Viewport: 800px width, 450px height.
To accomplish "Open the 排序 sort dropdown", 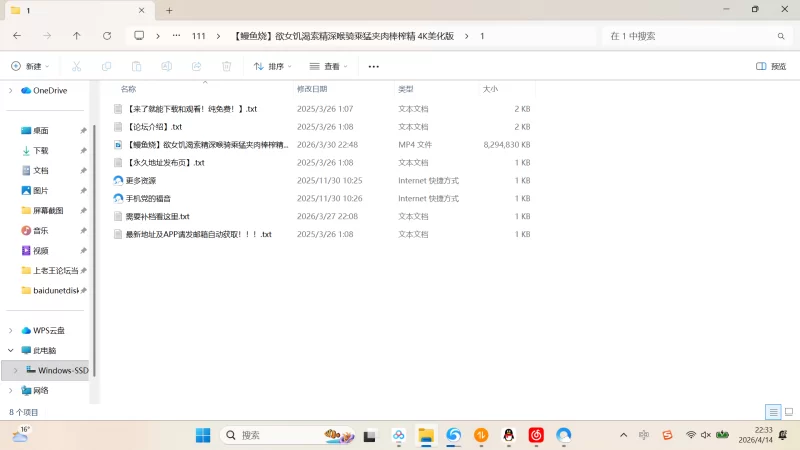I will [273, 66].
